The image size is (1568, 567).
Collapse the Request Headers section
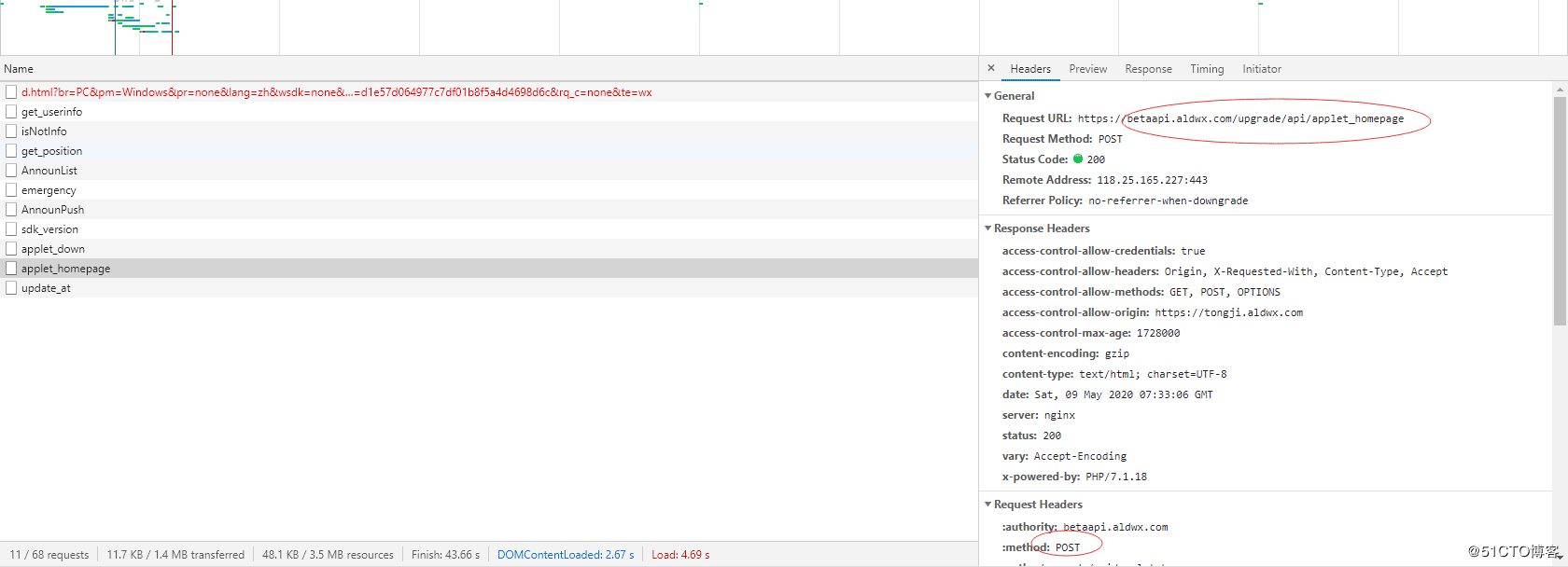[x=988, y=505]
